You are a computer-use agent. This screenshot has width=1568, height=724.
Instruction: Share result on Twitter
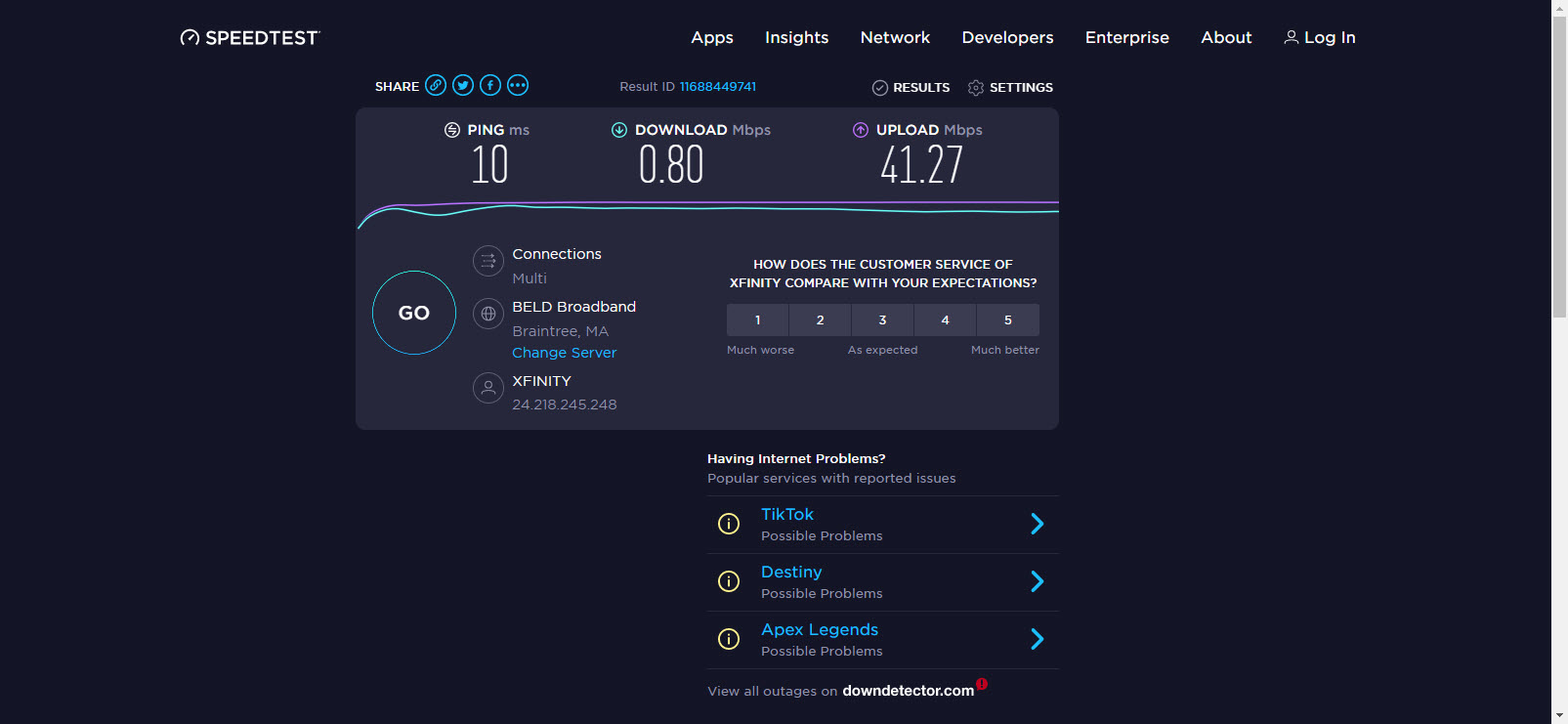463,85
